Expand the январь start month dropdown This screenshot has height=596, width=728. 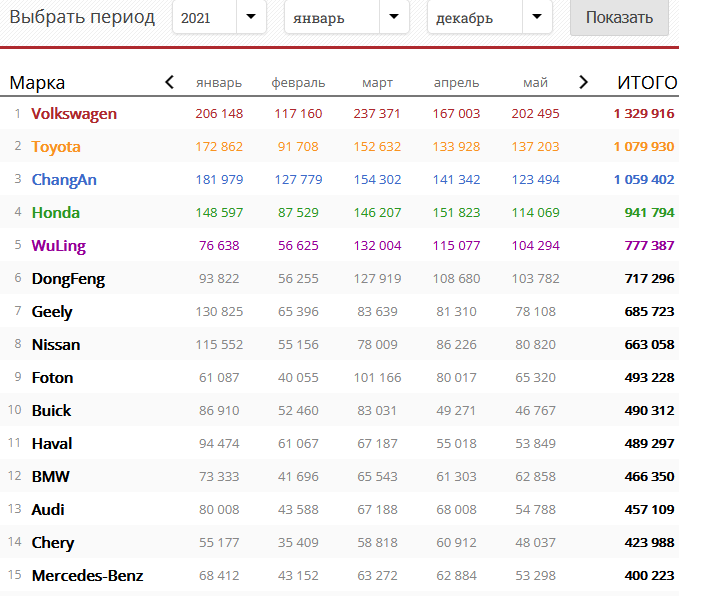(x=346, y=17)
